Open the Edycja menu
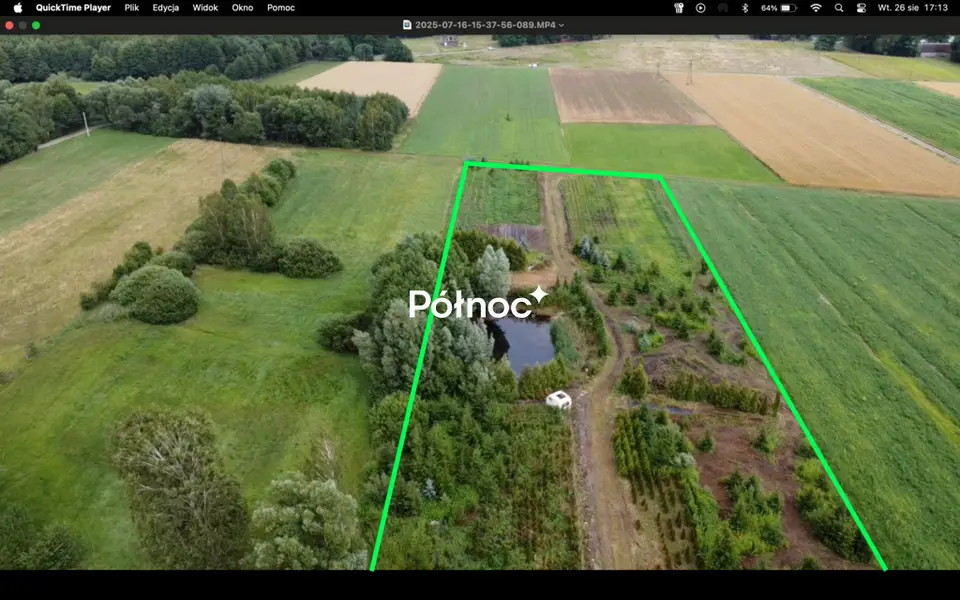Image resolution: width=960 pixels, height=600 pixels. pyautogui.click(x=165, y=8)
